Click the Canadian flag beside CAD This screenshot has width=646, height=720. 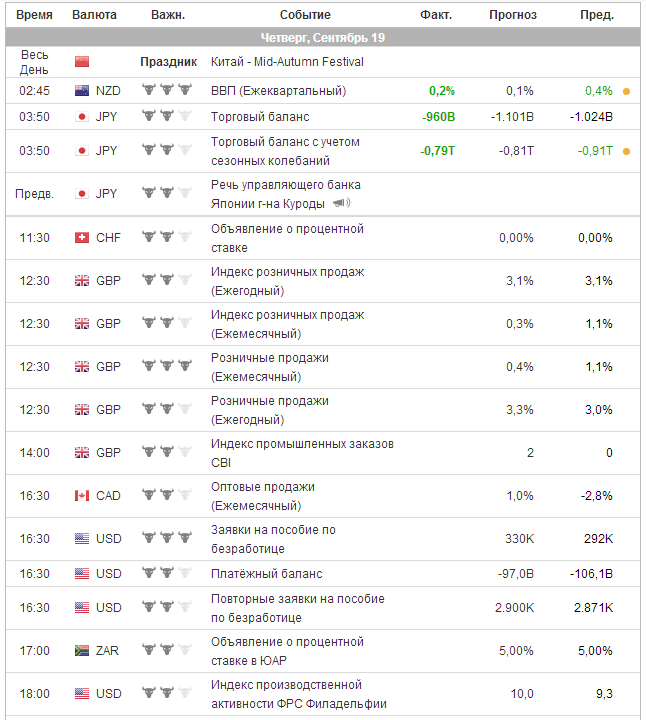tap(82, 496)
